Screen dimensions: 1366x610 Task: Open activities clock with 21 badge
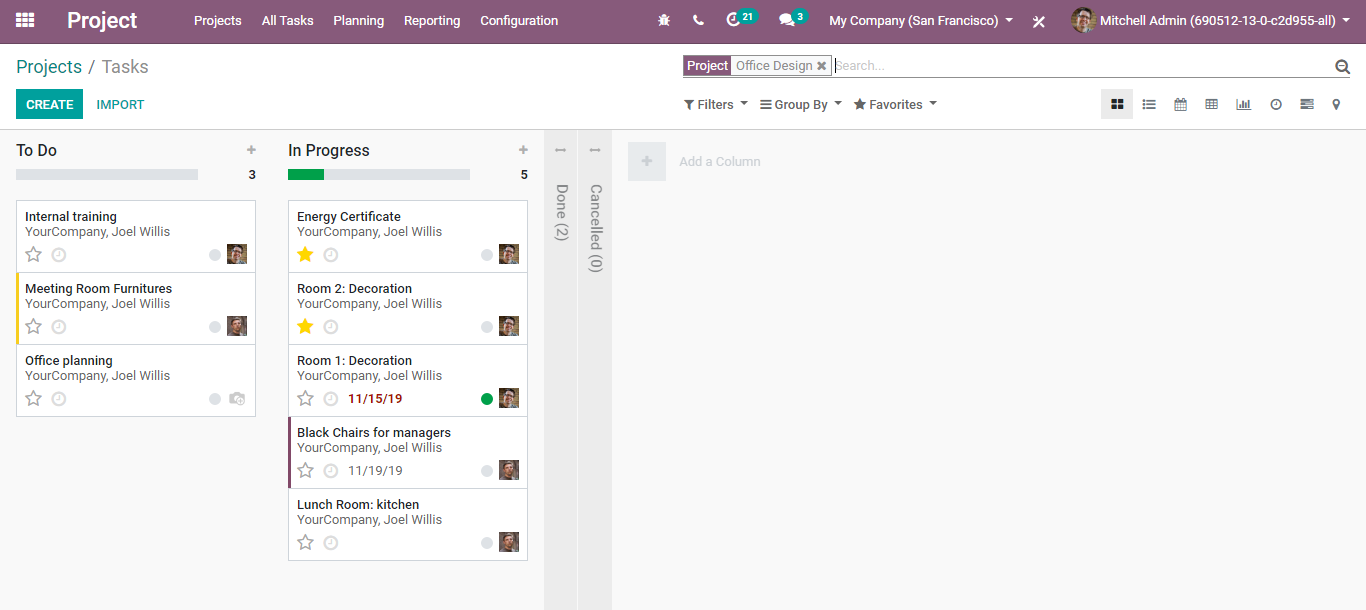(740, 19)
